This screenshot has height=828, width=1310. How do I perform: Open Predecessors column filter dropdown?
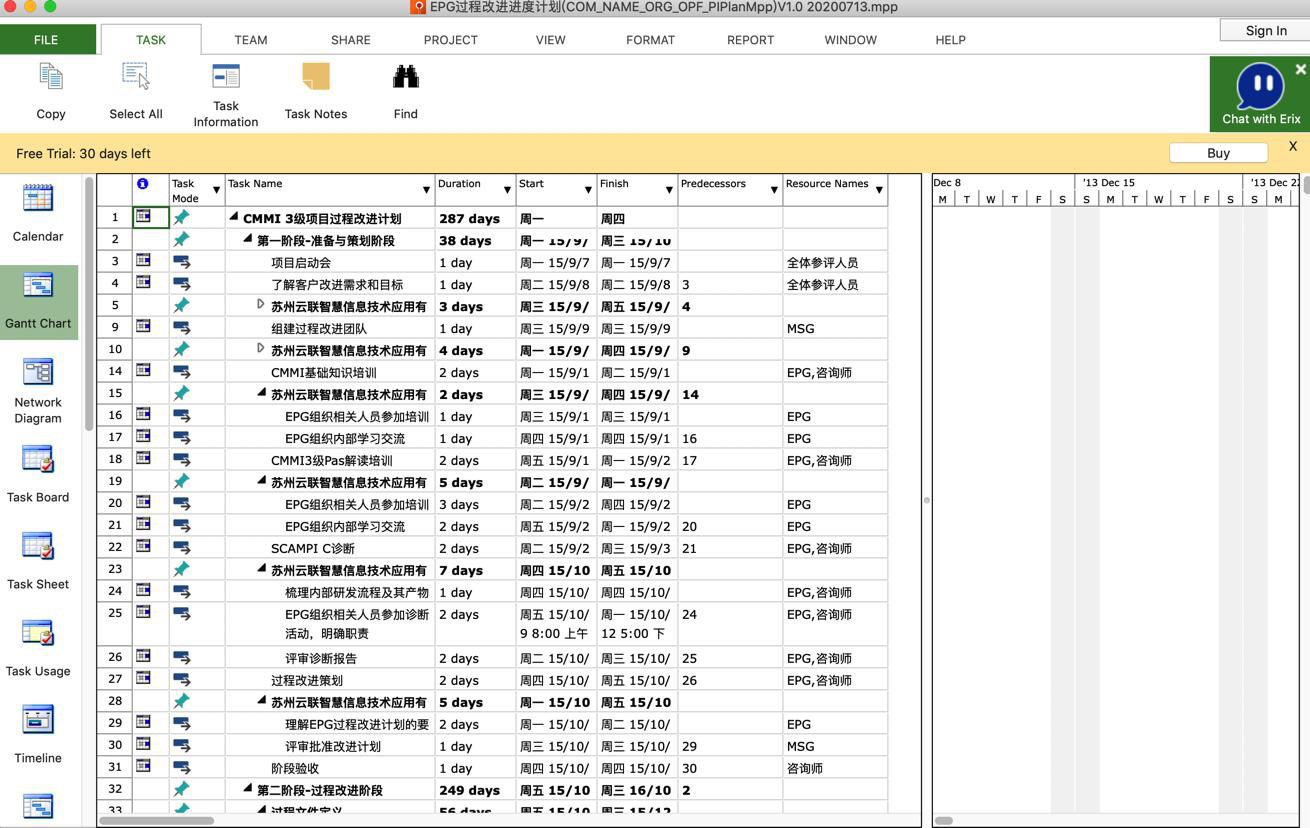pyautogui.click(x=774, y=190)
